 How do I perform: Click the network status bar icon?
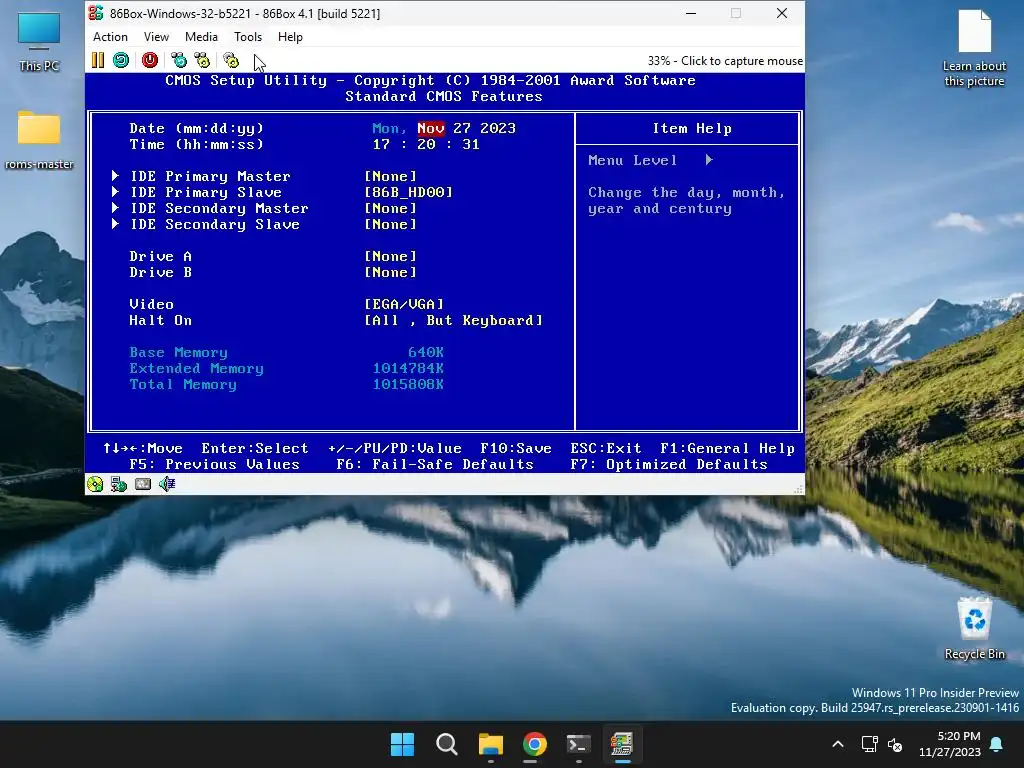point(119,484)
